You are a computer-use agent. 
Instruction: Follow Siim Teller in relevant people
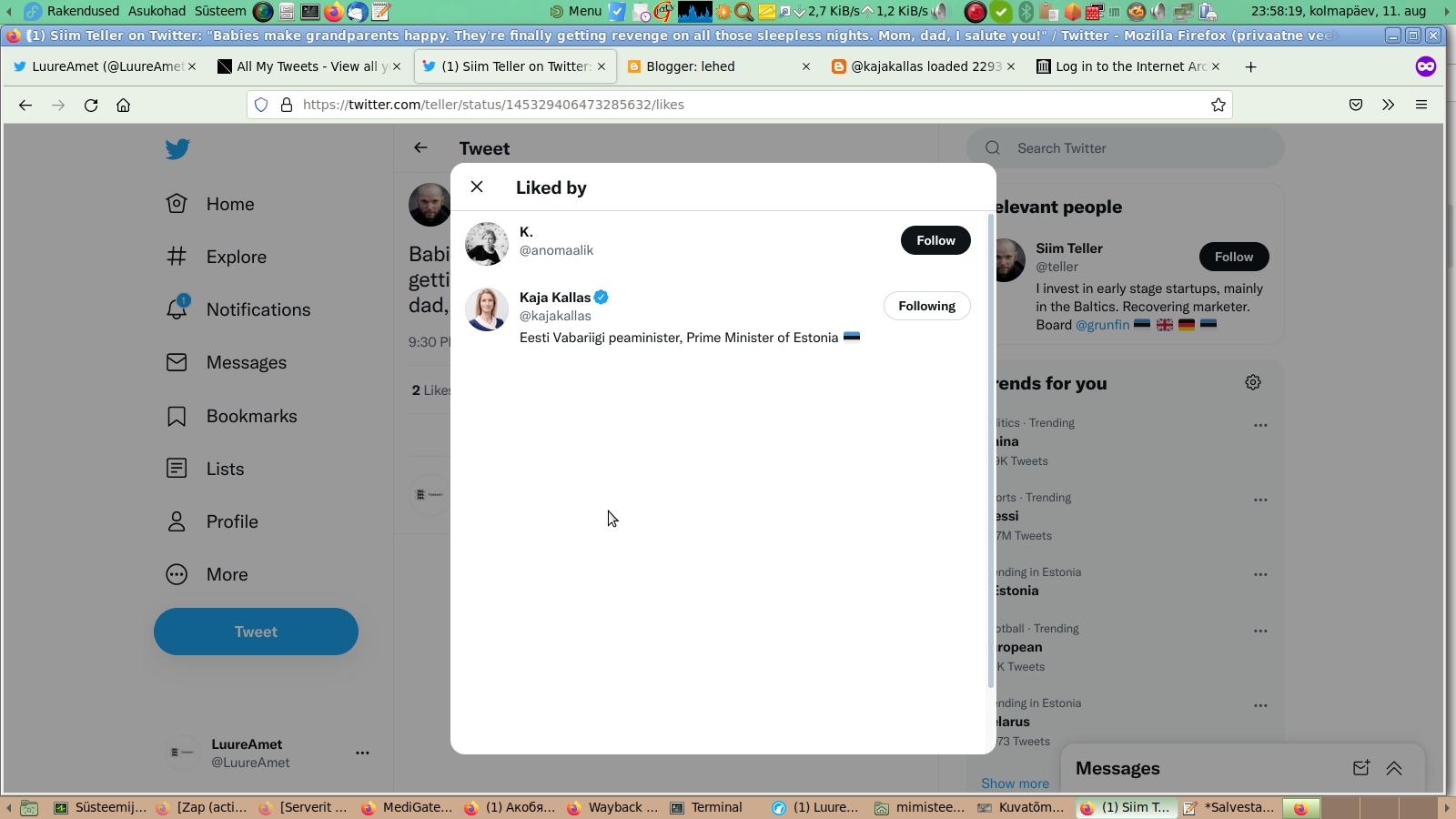1233,257
